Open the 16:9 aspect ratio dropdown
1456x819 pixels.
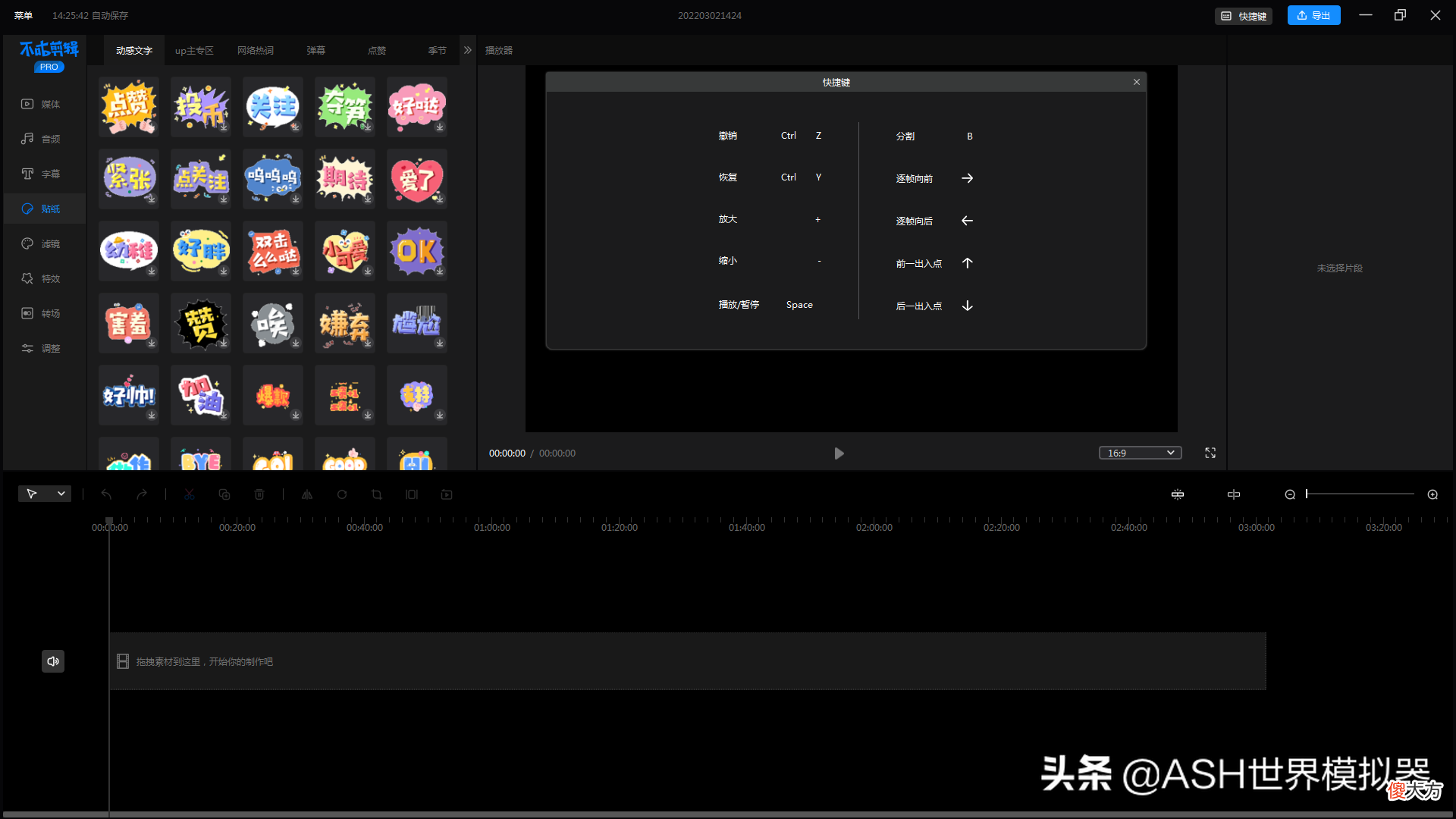1141,453
